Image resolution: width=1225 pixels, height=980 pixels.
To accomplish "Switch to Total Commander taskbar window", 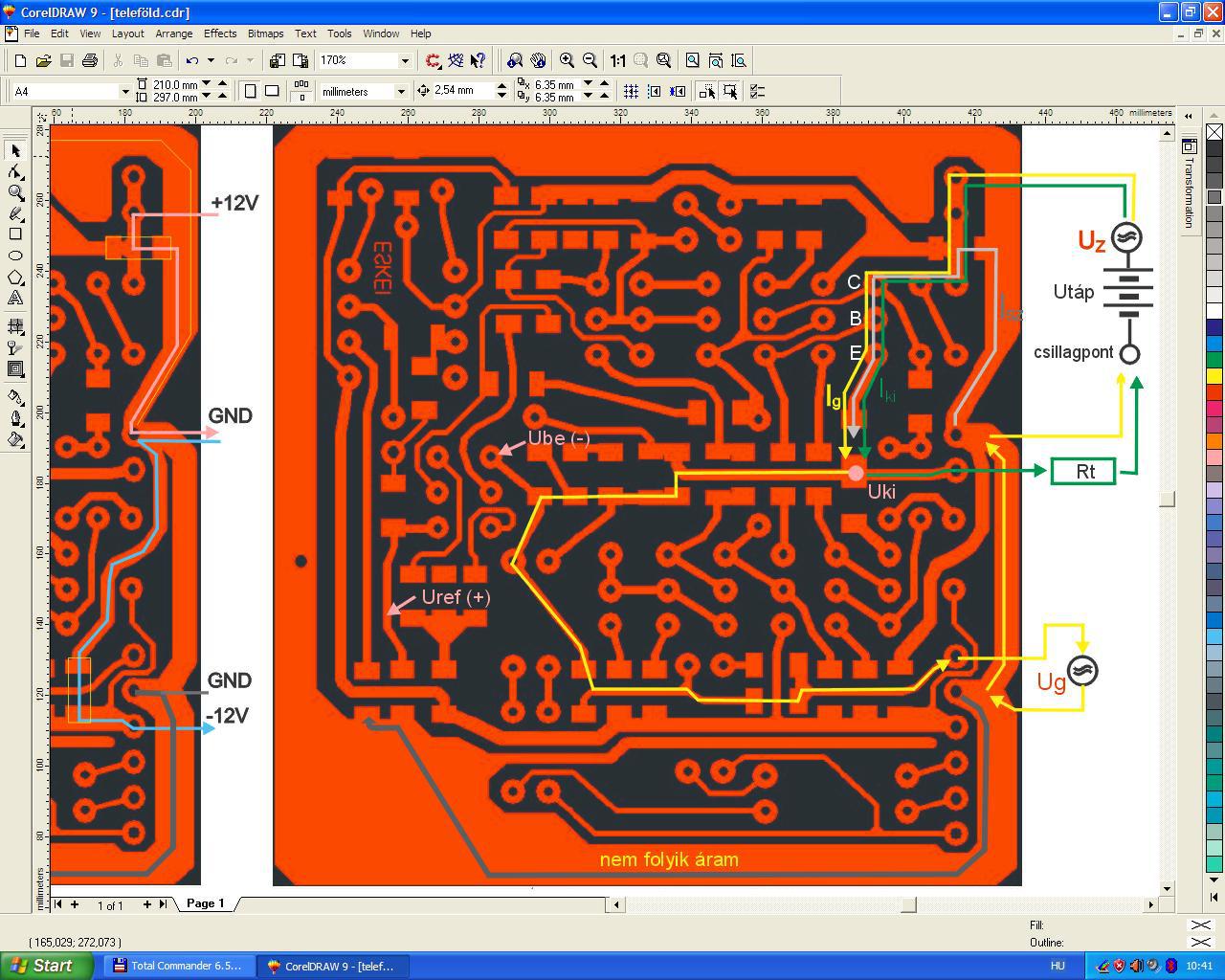I will tap(178, 966).
